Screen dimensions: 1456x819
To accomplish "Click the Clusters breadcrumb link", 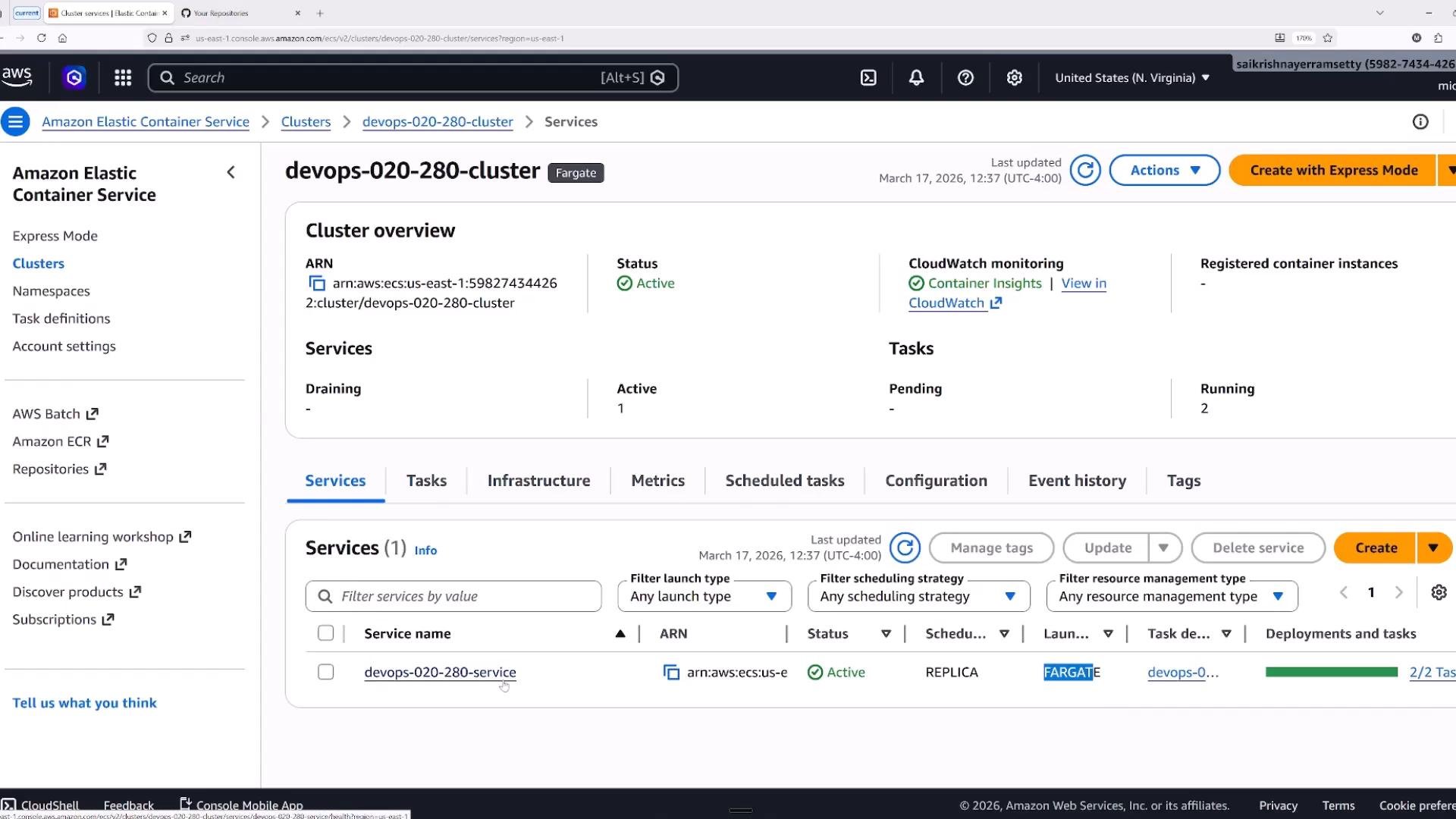I will click(x=306, y=121).
